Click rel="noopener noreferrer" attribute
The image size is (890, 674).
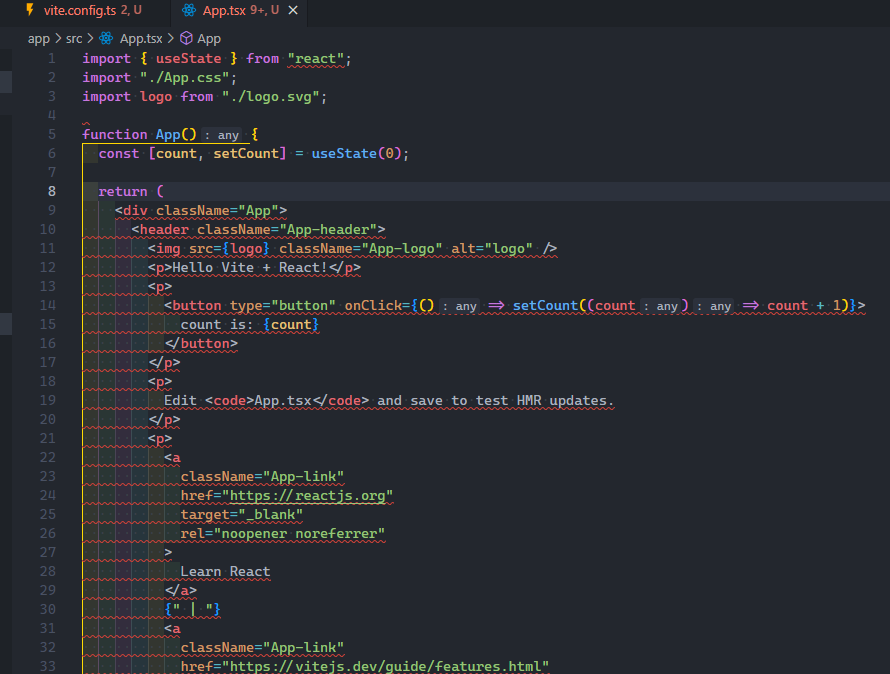tap(283, 534)
